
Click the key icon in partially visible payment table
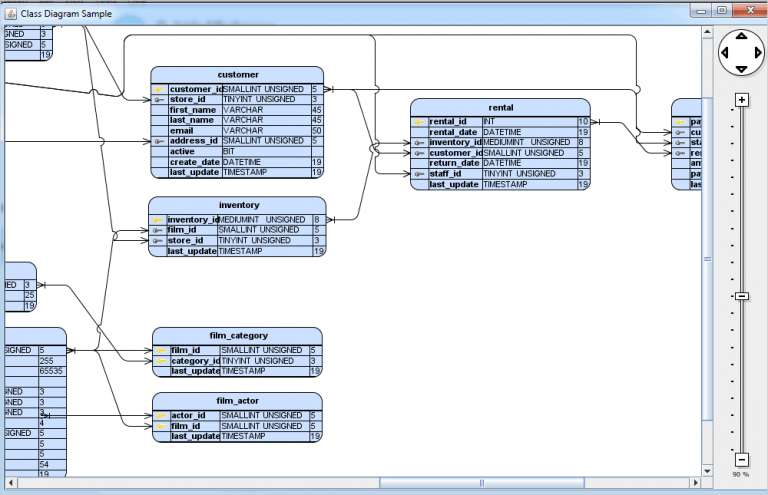pos(680,122)
